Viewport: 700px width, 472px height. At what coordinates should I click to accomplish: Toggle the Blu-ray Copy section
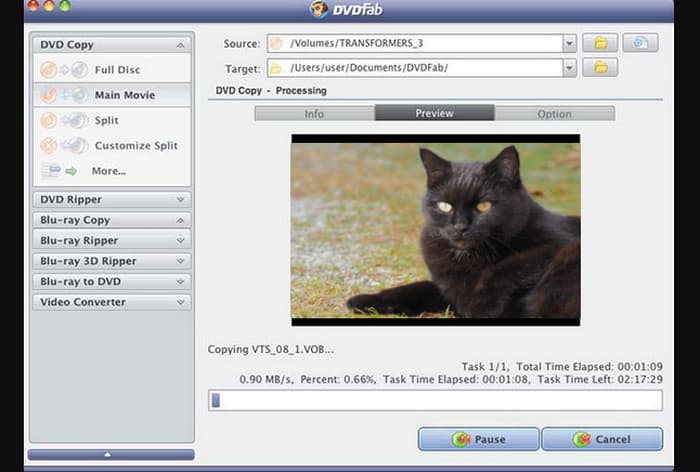[x=112, y=220]
